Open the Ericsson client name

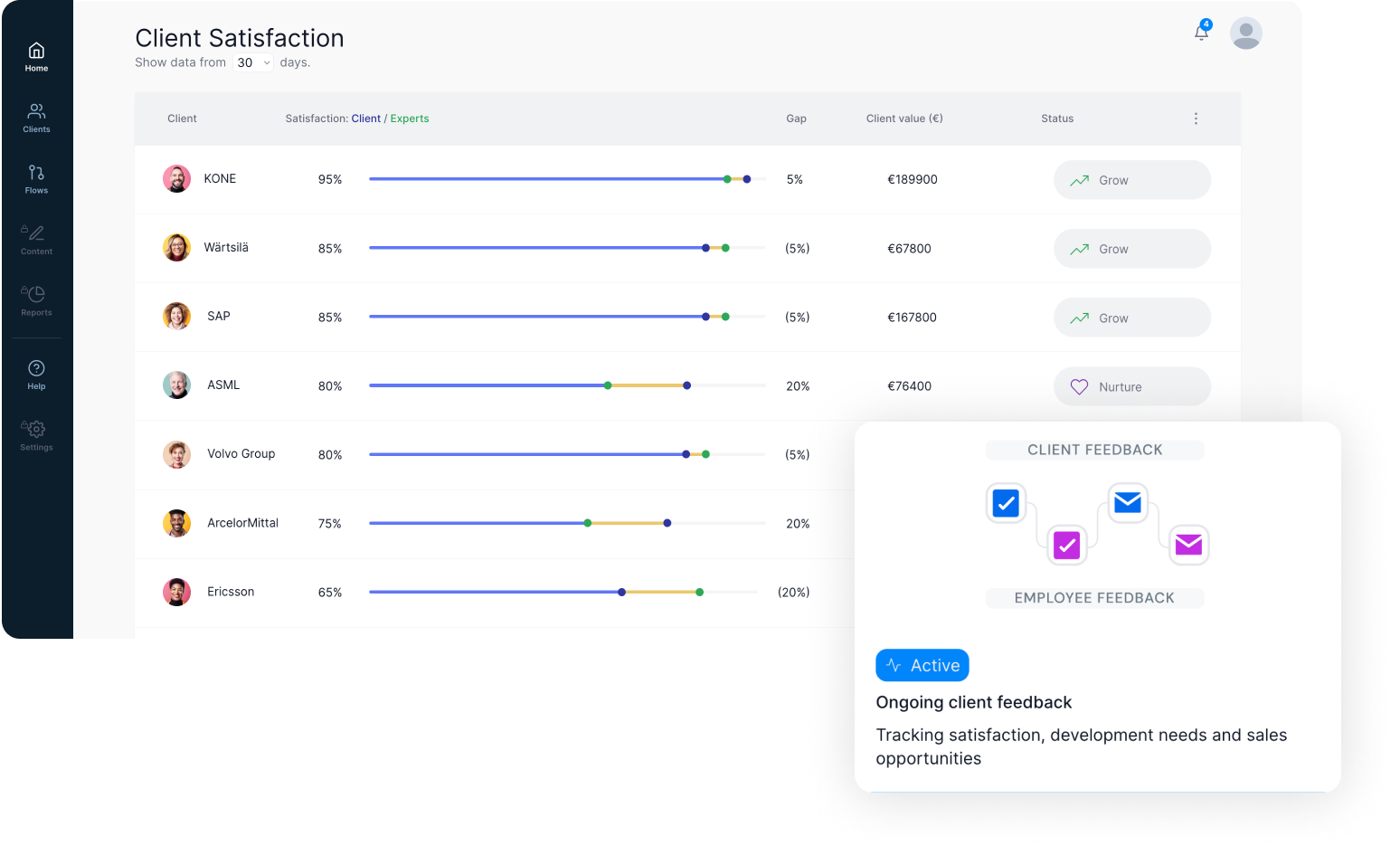click(x=231, y=592)
